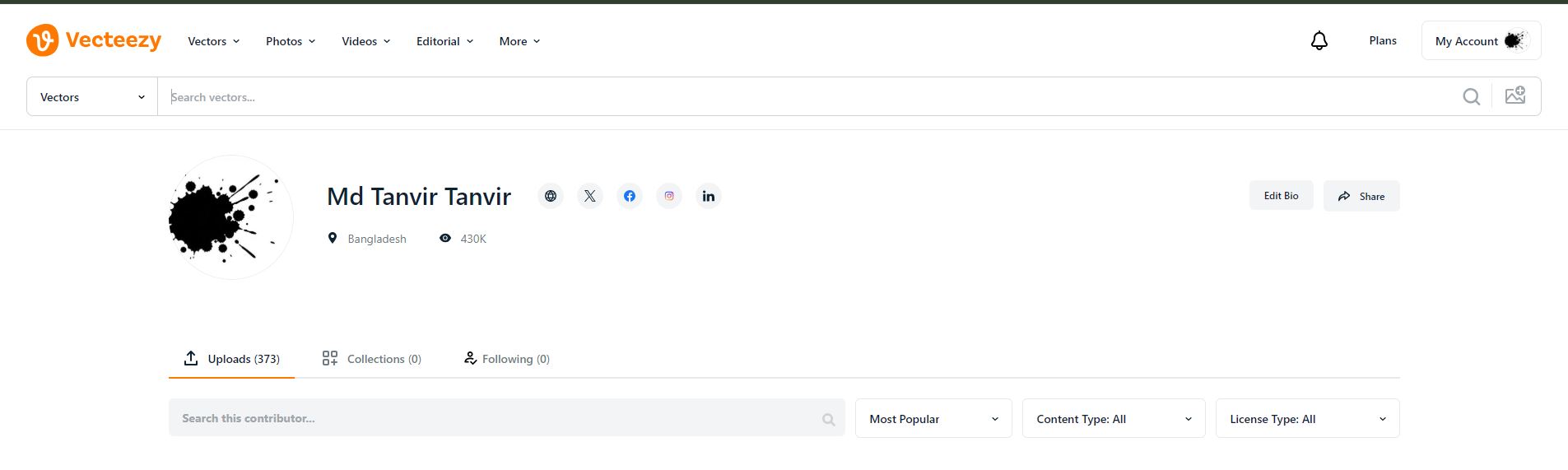1568x470 pixels.
Task: Expand the Editorial menu
Action: pos(445,41)
